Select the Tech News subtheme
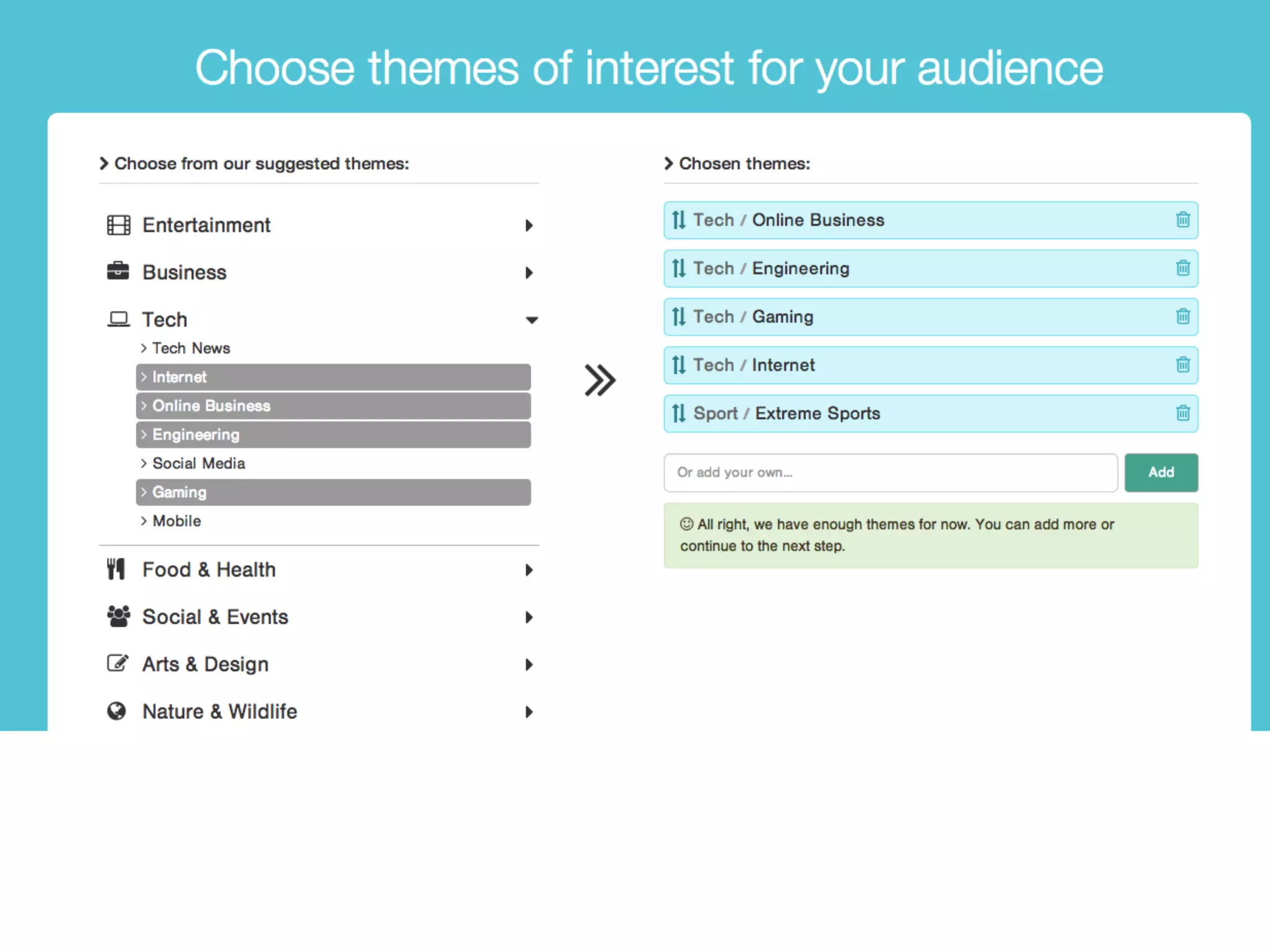The width and height of the screenshot is (1270, 952). 191,348
